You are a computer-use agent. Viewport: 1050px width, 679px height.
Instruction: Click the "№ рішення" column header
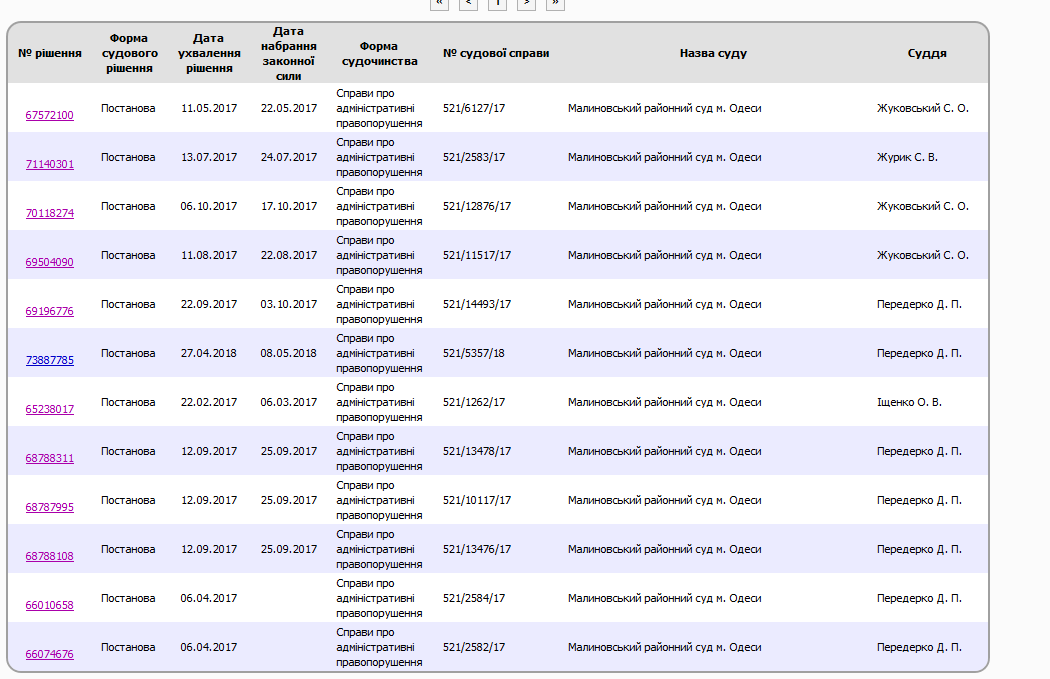pos(49,53)
